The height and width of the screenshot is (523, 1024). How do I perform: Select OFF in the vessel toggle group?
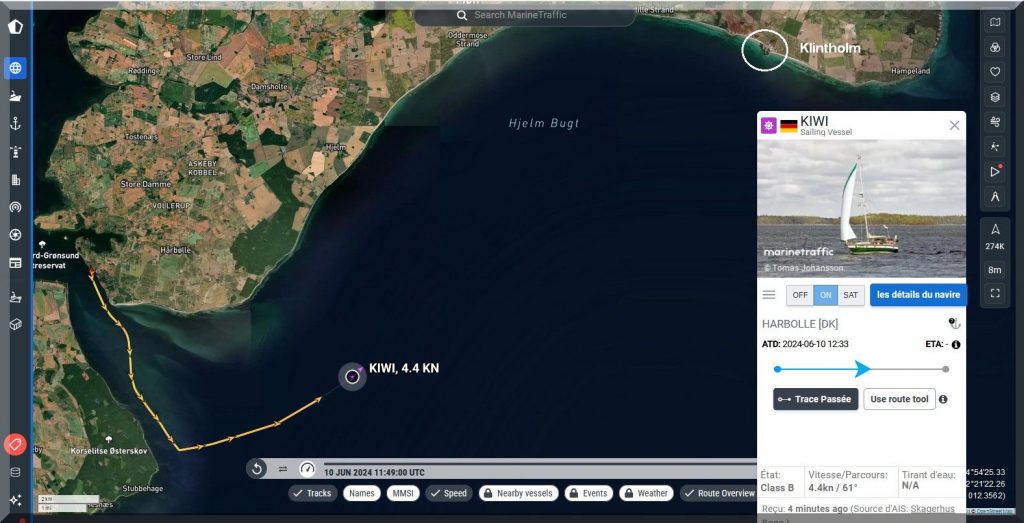click(799, 295)
